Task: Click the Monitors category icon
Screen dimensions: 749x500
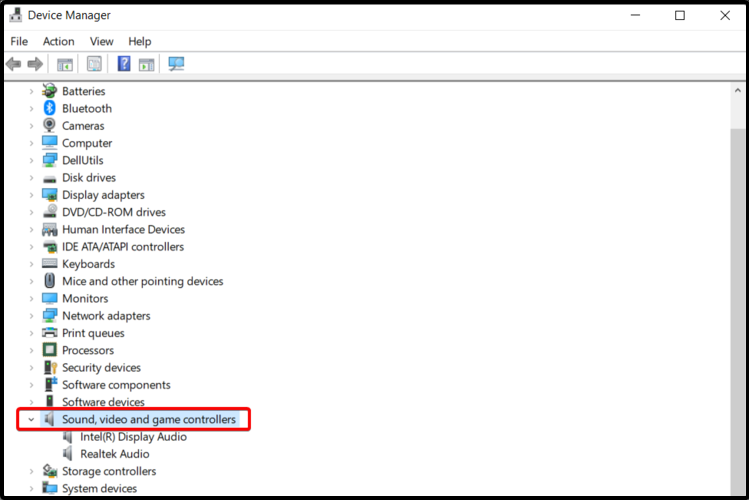Action: (x=49, y=298)
